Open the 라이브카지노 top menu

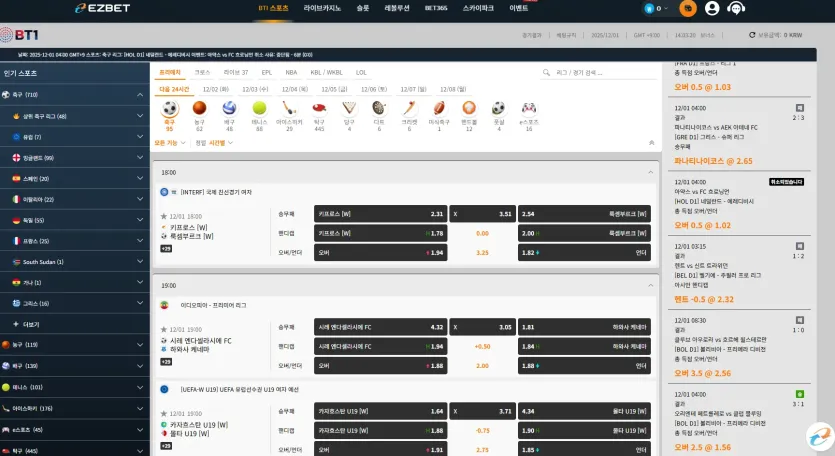(322, 8)
